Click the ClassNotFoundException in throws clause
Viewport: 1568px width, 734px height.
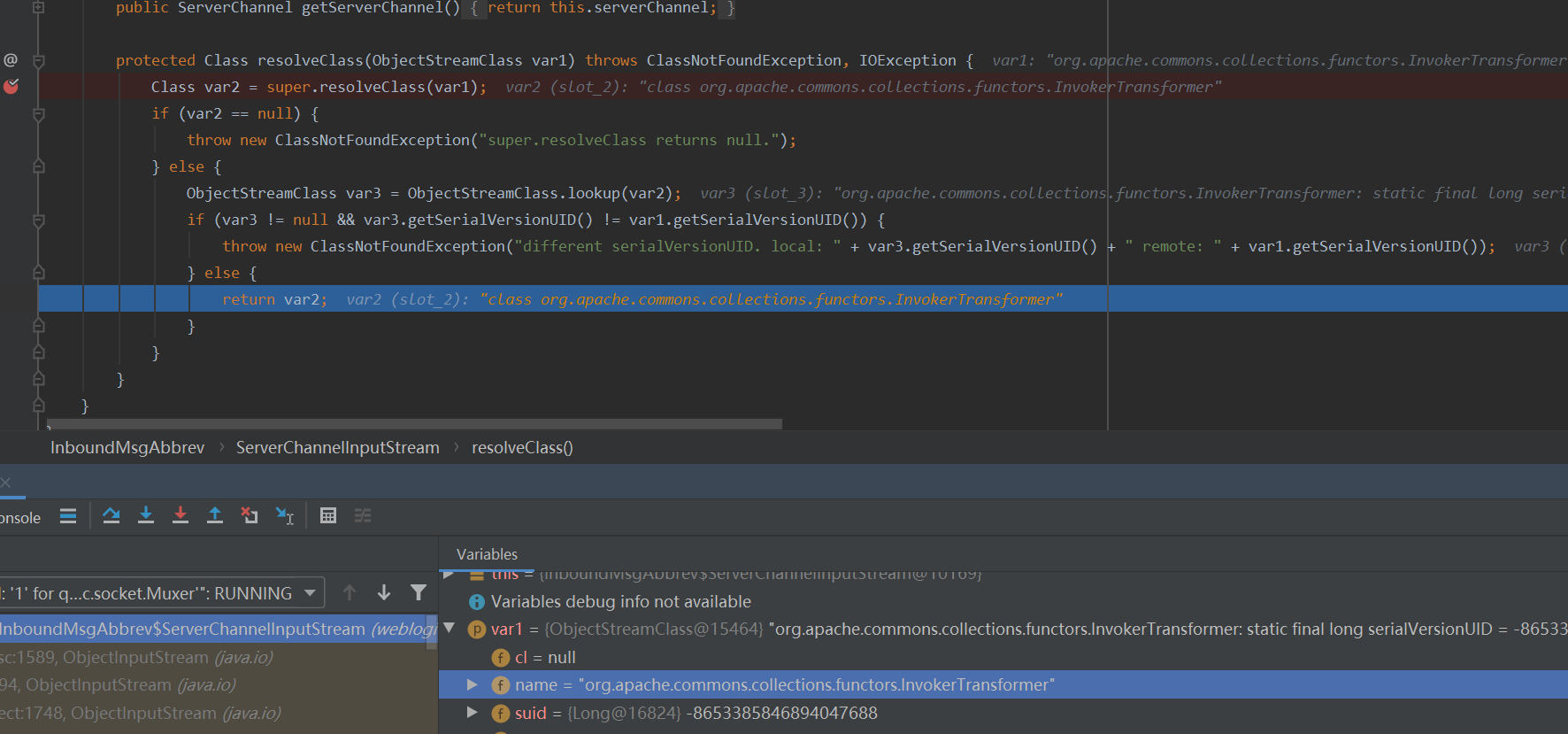pyautogui.click(x=743, y=60)
